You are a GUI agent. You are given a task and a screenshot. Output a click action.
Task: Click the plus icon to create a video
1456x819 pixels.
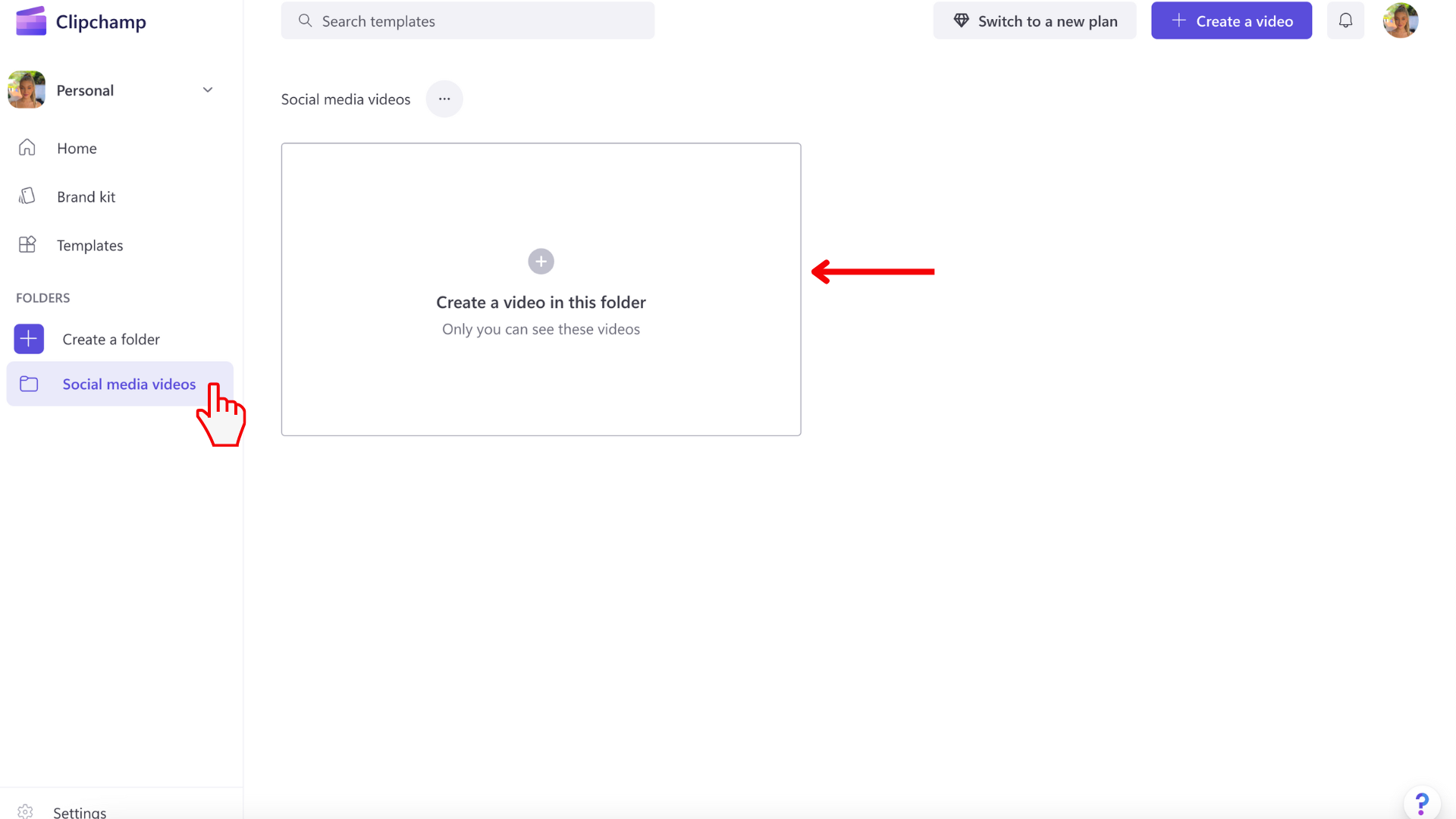coord(540,261)
